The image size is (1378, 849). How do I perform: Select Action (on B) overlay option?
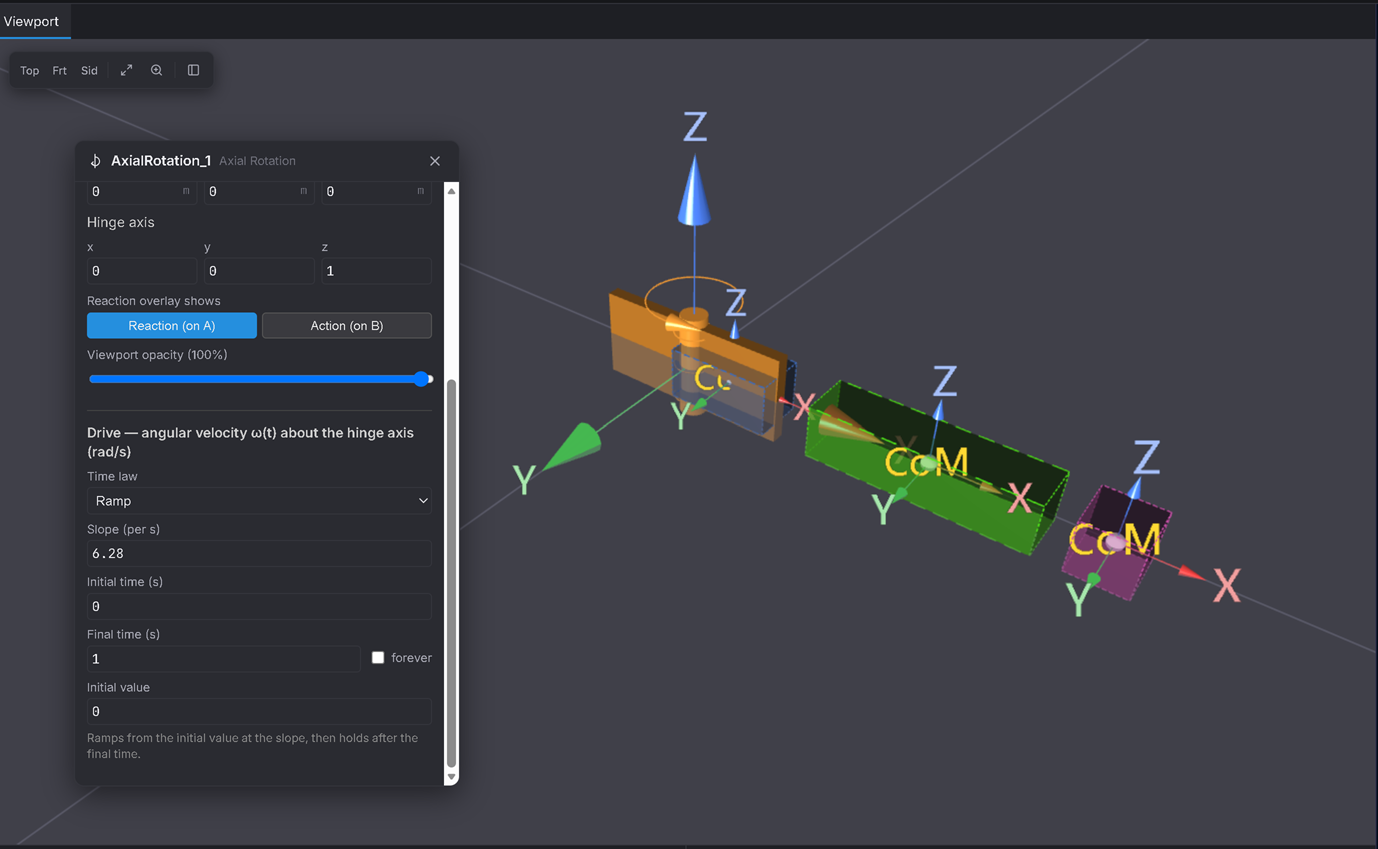coord(347,326)
